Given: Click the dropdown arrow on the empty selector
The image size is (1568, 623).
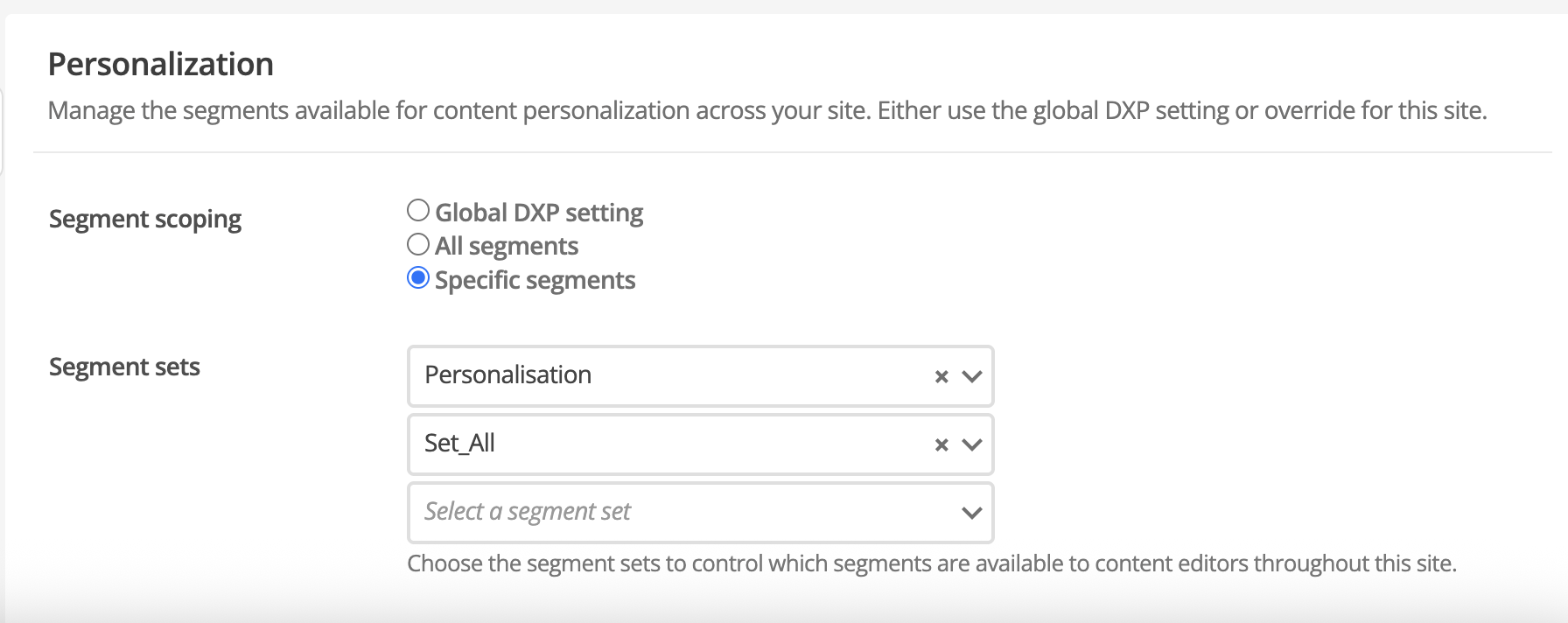Looking at the screenshot, I should pyautogui.click(x=971, y=513).
